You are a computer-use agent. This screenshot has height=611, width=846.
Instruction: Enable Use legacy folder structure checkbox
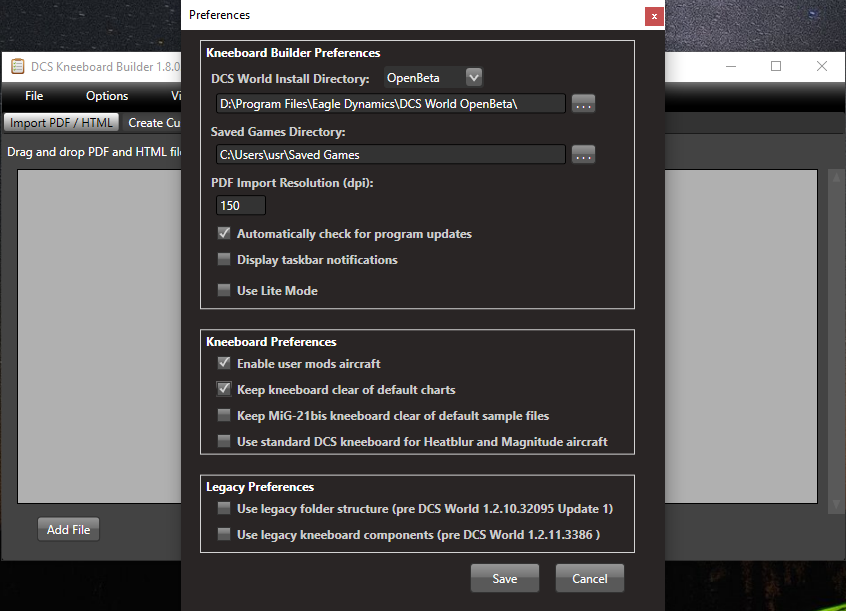pyautogui.click(x=223, y=508)
